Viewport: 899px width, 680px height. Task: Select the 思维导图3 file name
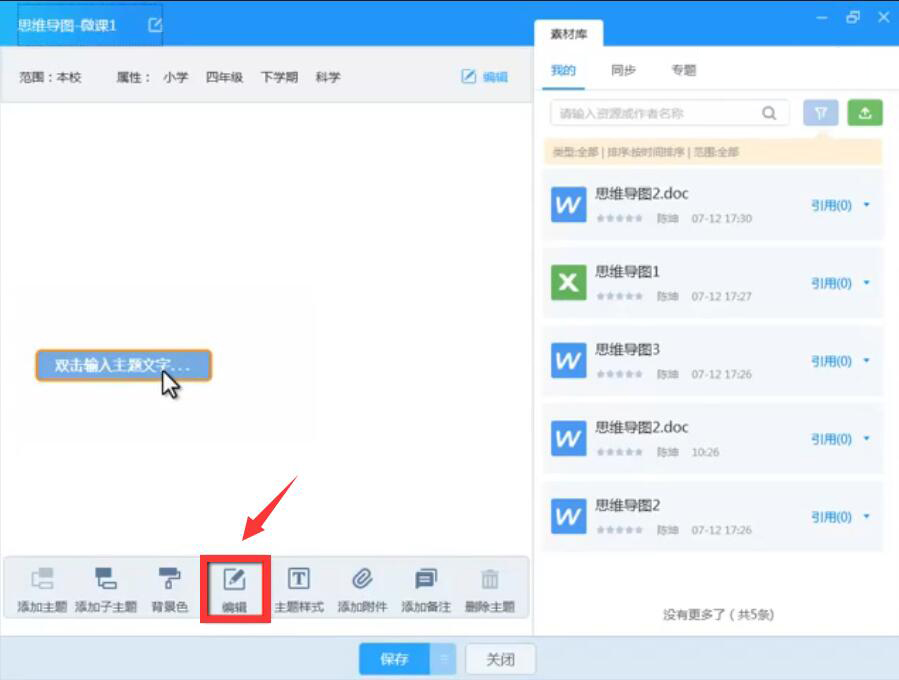[x=627, y=349]
